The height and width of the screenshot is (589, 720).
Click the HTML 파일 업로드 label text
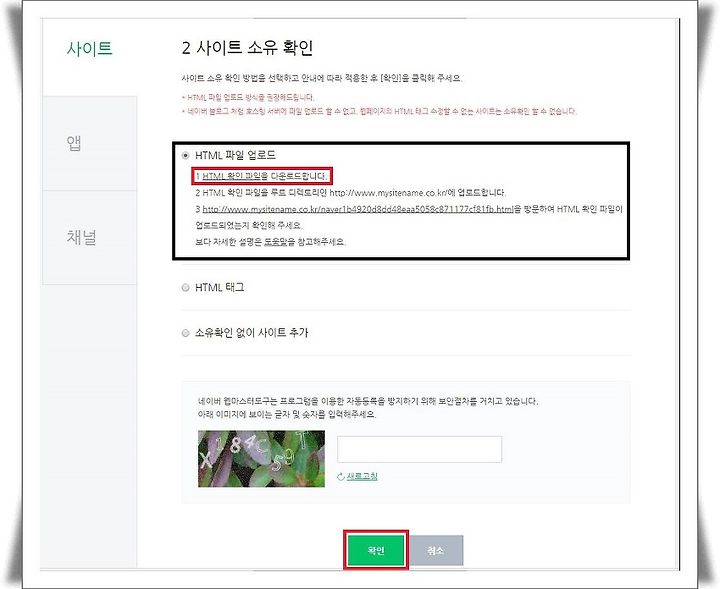(x=235, y=155)
